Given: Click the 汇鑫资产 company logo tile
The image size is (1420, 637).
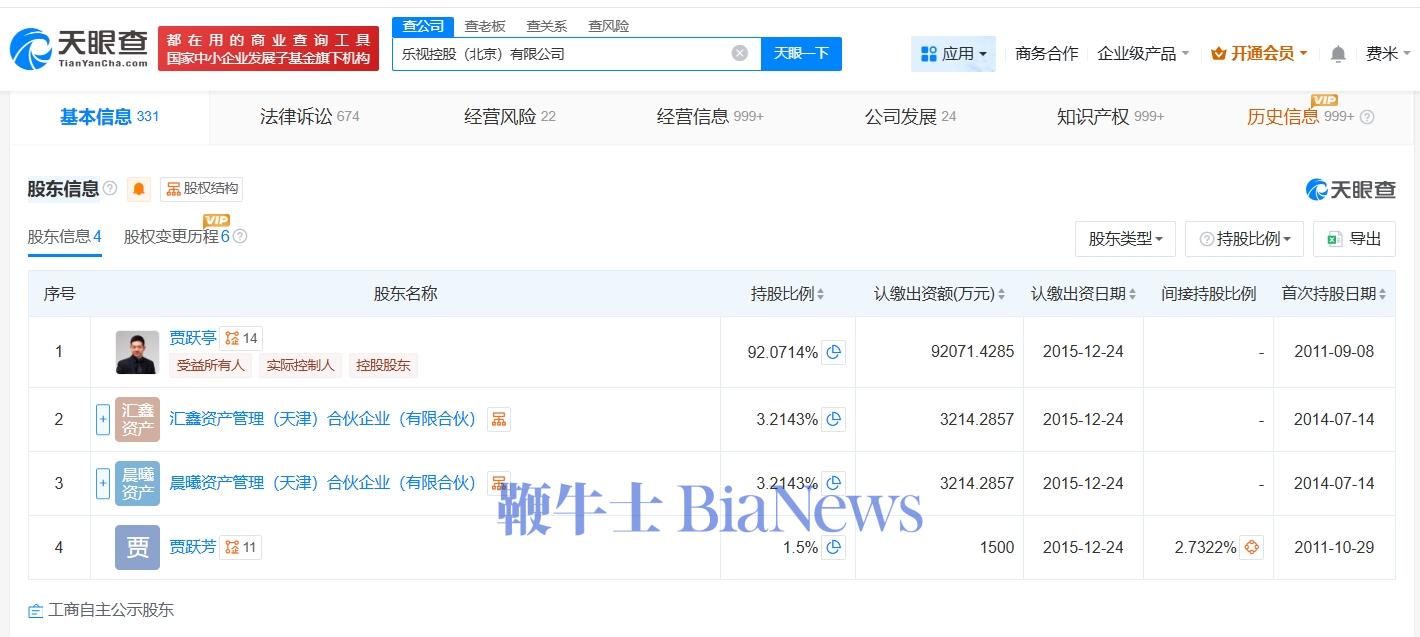Looking at the screenshot, I should 137,419.
